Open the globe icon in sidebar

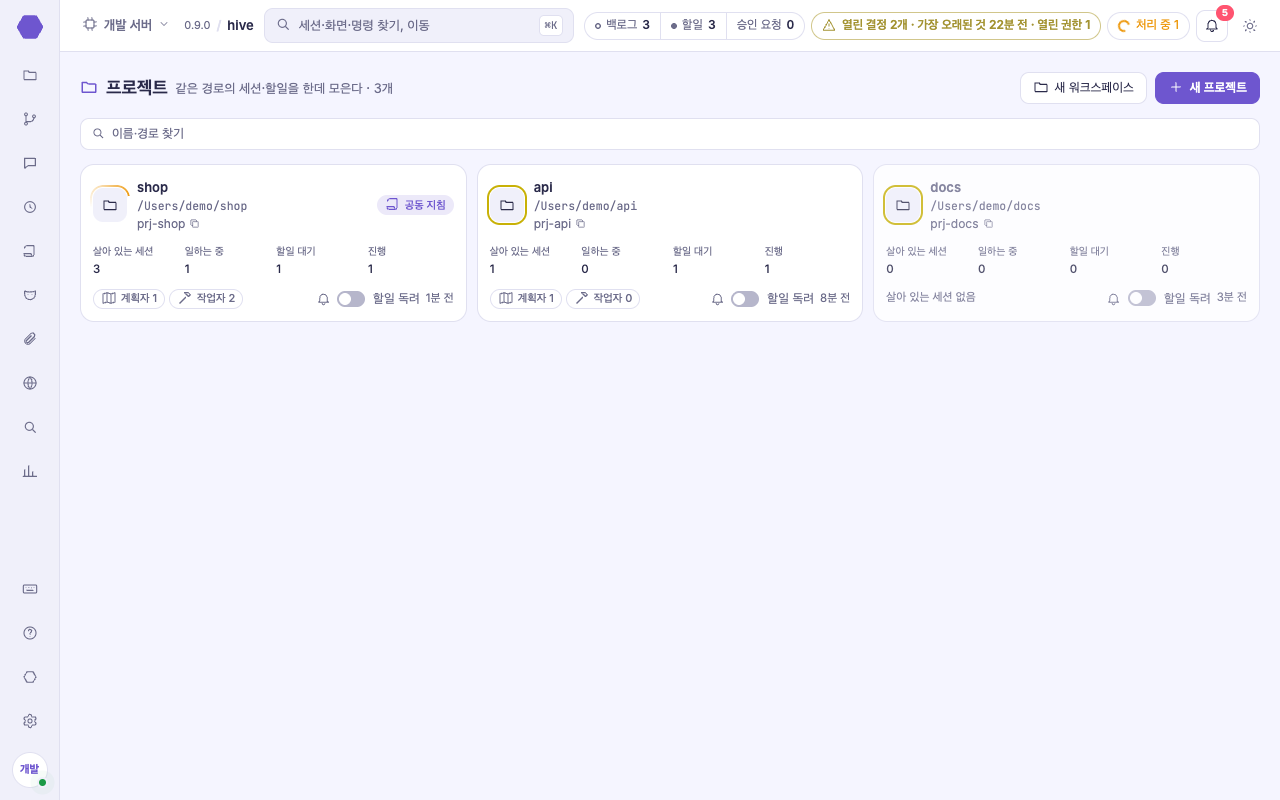tap(30, 383)
